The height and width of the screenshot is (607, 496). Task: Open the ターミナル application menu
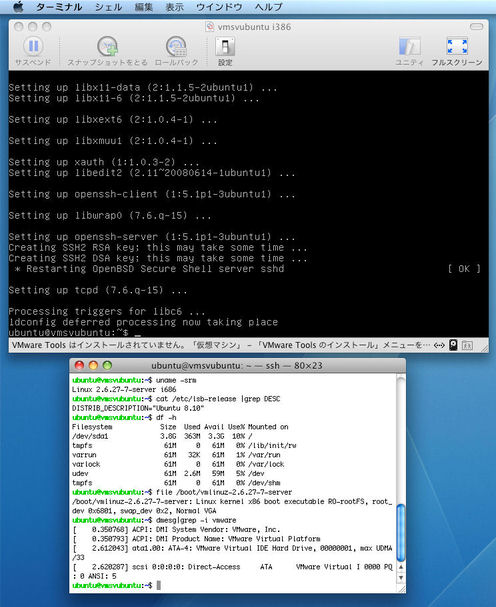(x=59, y=7)
